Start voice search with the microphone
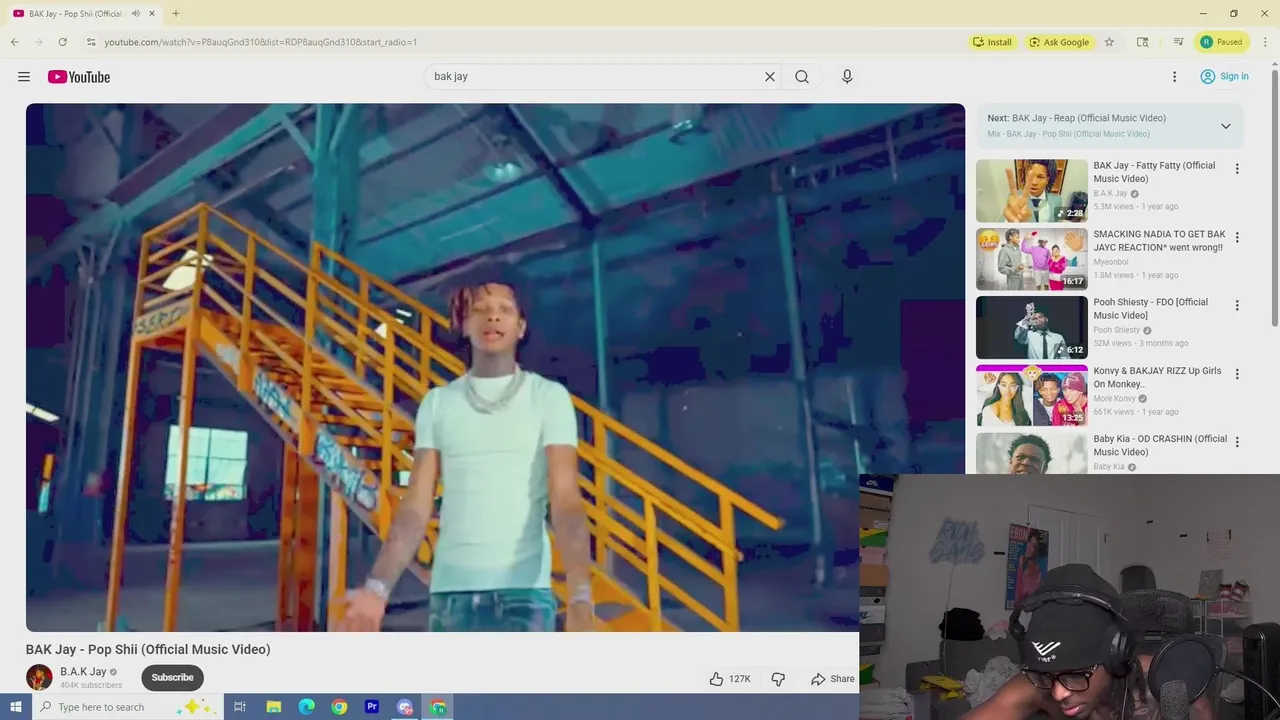 (847, 77)
